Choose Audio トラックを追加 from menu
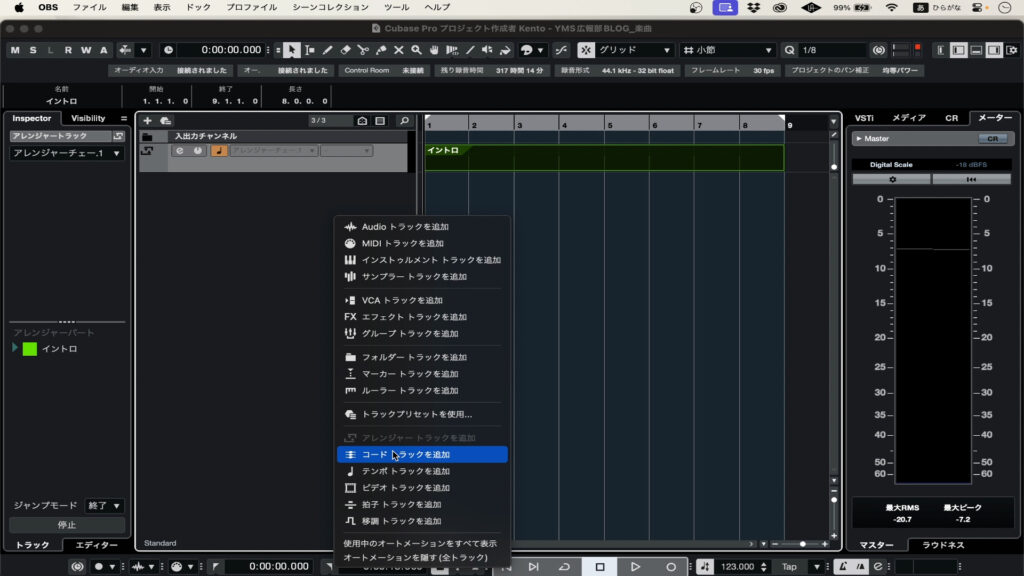The width and height of the screenshot is (1024, 576). coord(422,227)
